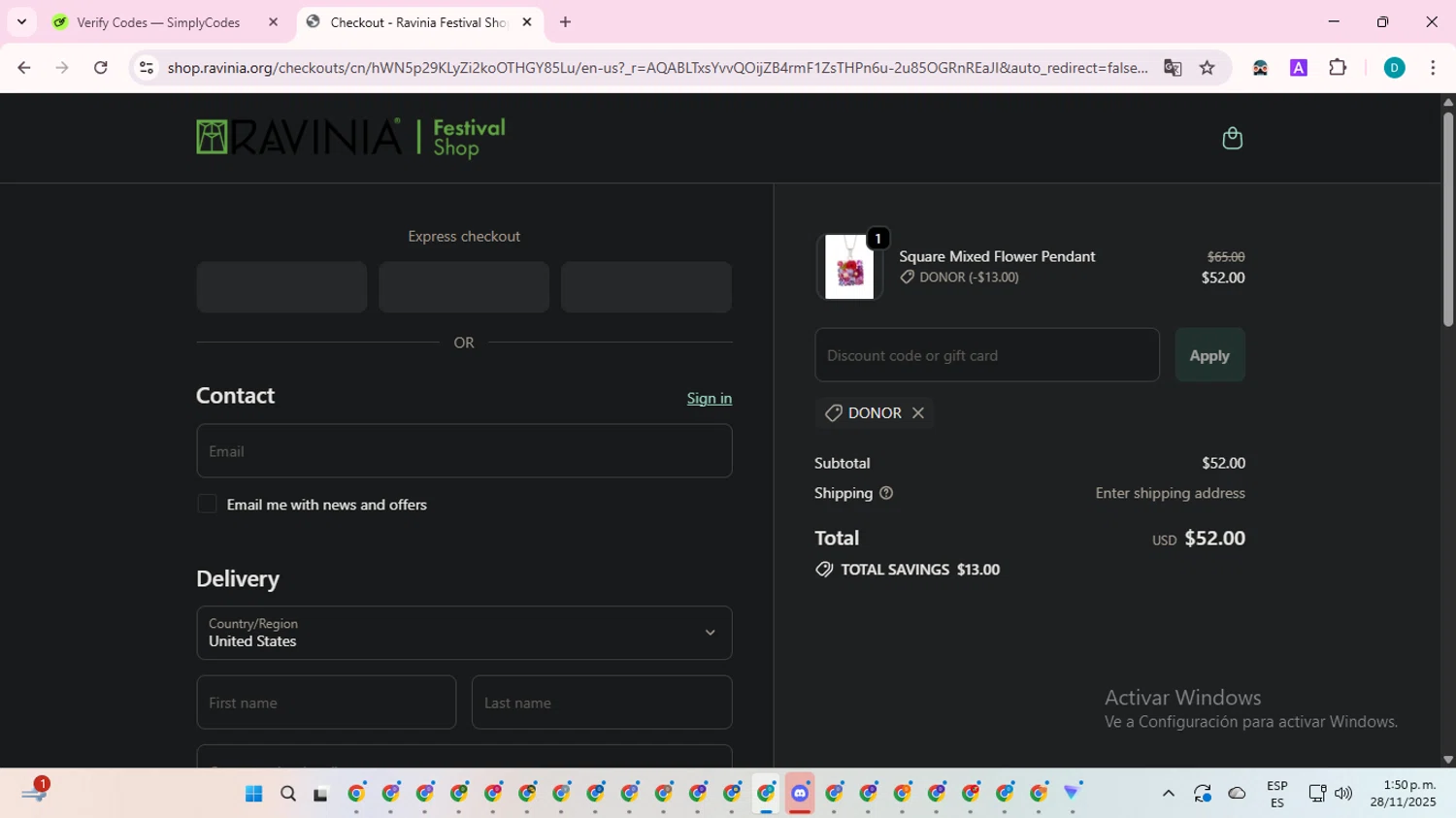Focus the First name field
The image size is (1456, 818).
(x=326, y=703)
